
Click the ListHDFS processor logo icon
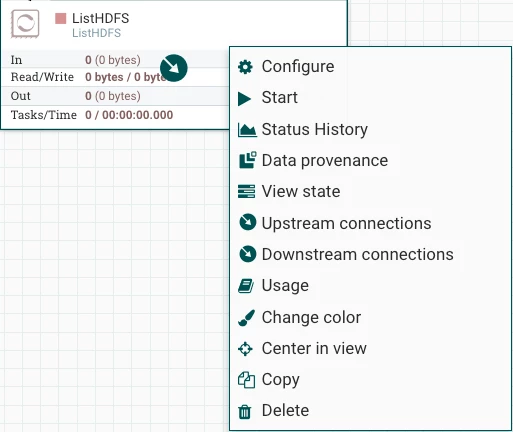pyautogui.click(x=25, y=24)
